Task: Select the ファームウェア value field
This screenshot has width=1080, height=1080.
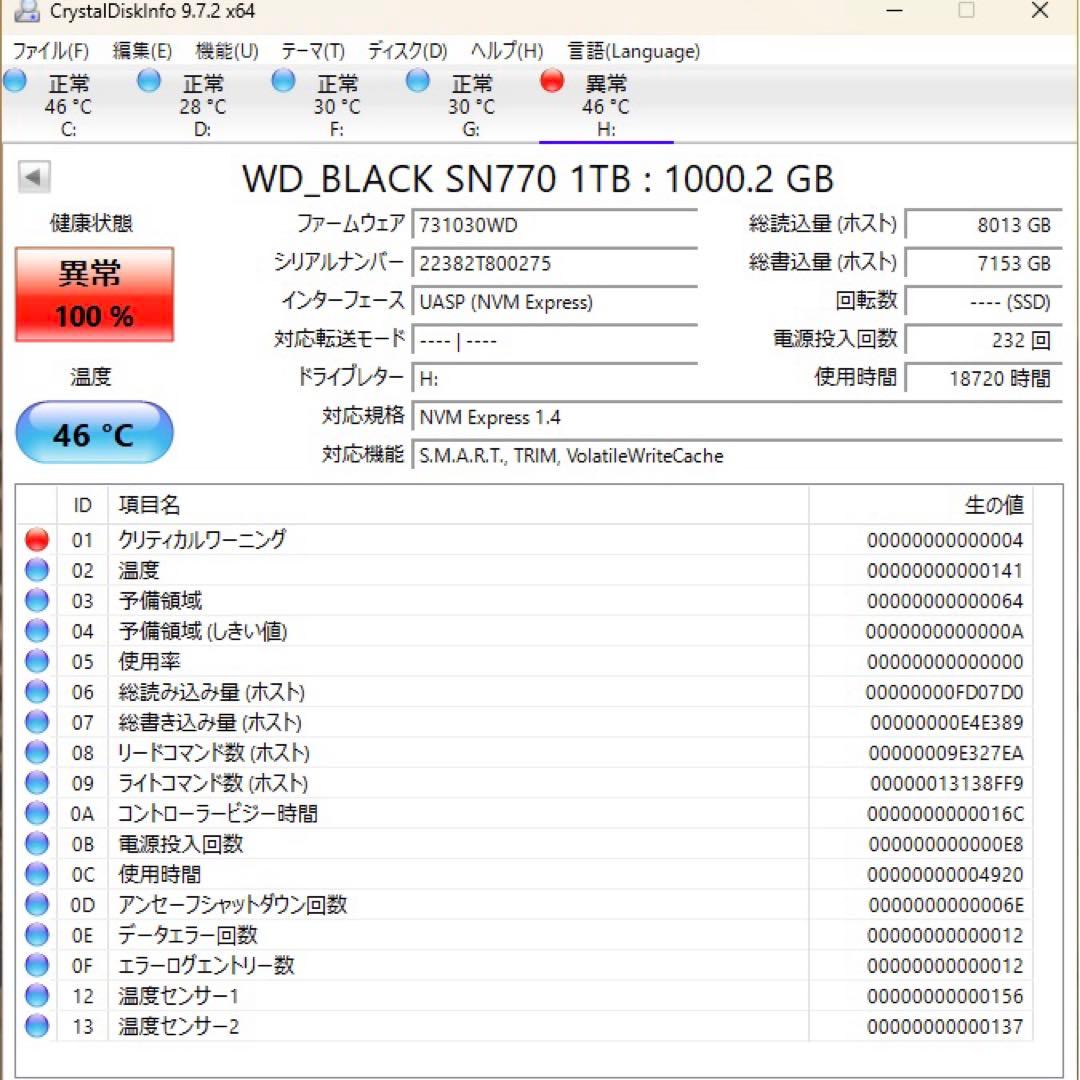Action: tap(555, 224)
